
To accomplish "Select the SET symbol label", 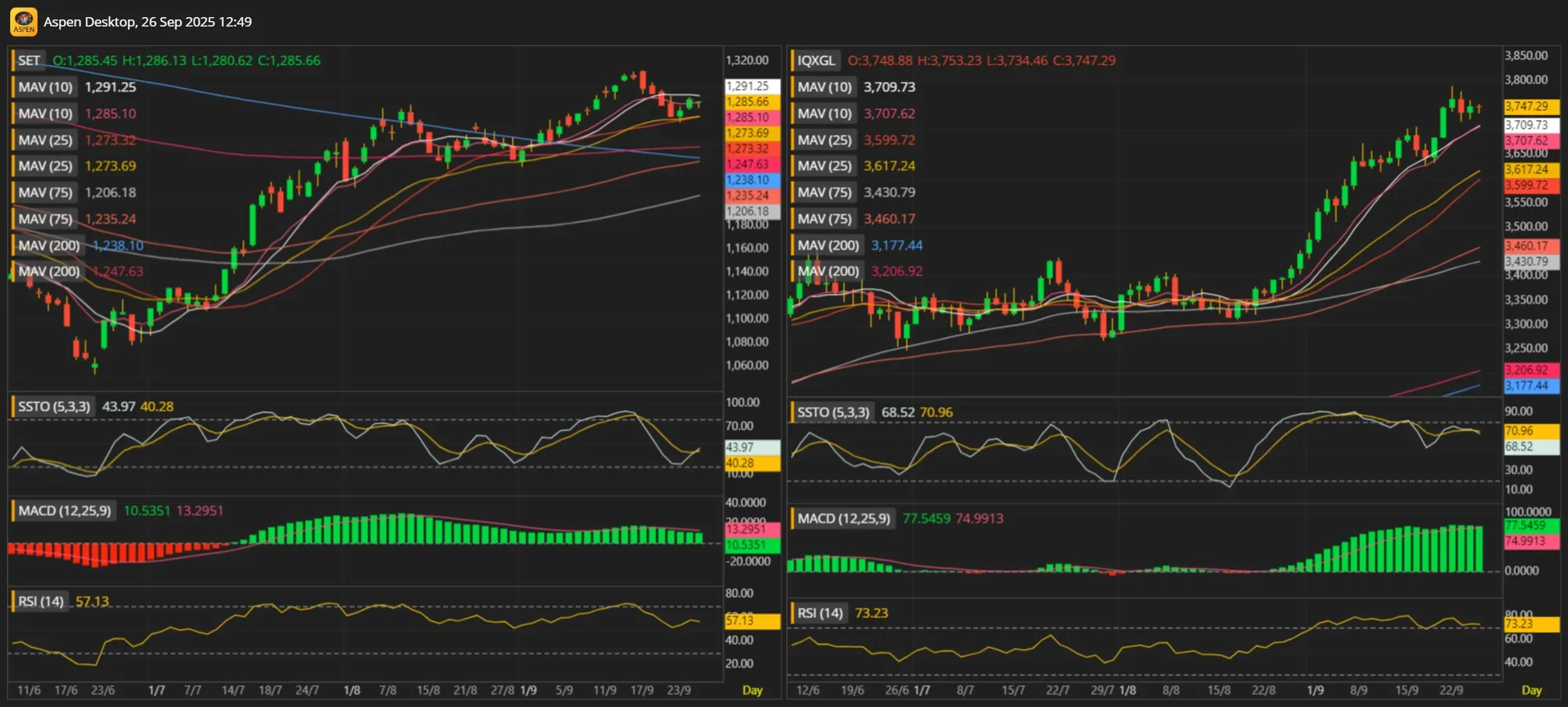I will tap(29, 61).
